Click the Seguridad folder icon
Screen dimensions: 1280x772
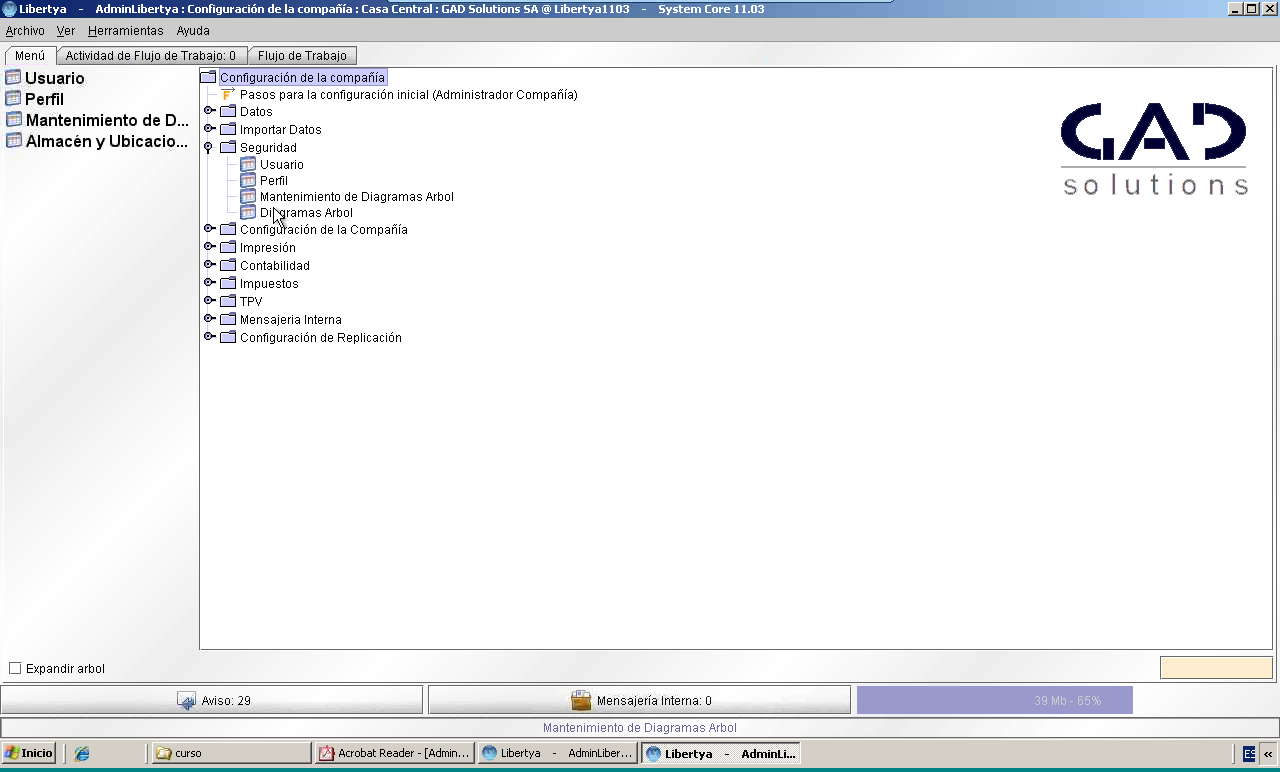pyautogui.click(x=228, y=148)
